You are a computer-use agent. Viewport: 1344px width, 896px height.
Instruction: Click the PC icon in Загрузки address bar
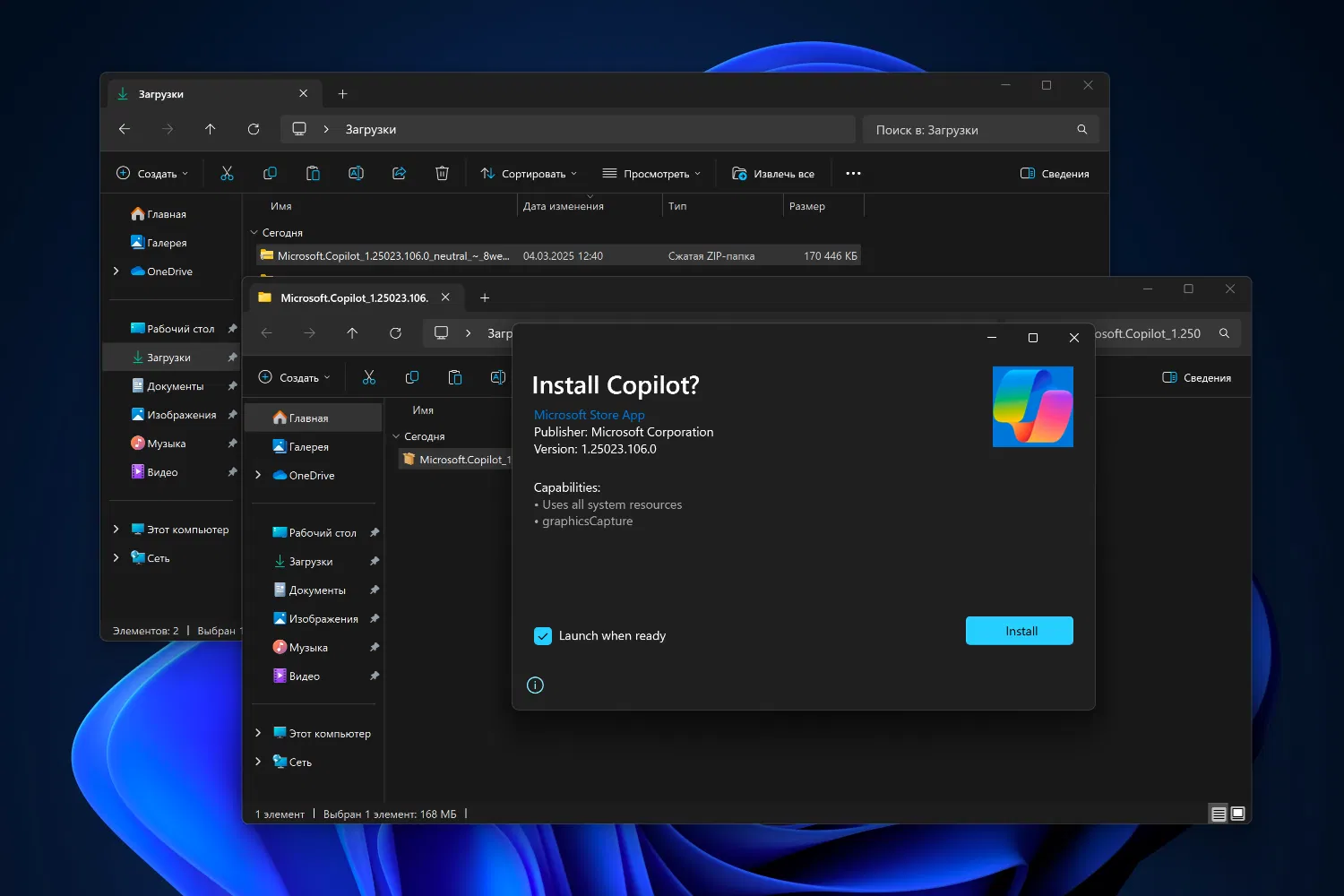[299, 129]
